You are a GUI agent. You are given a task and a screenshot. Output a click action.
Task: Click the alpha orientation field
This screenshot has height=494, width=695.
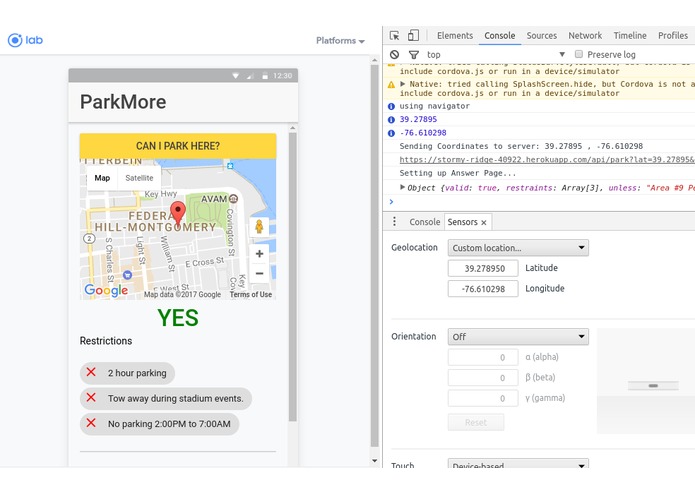(x=483, y=357)
